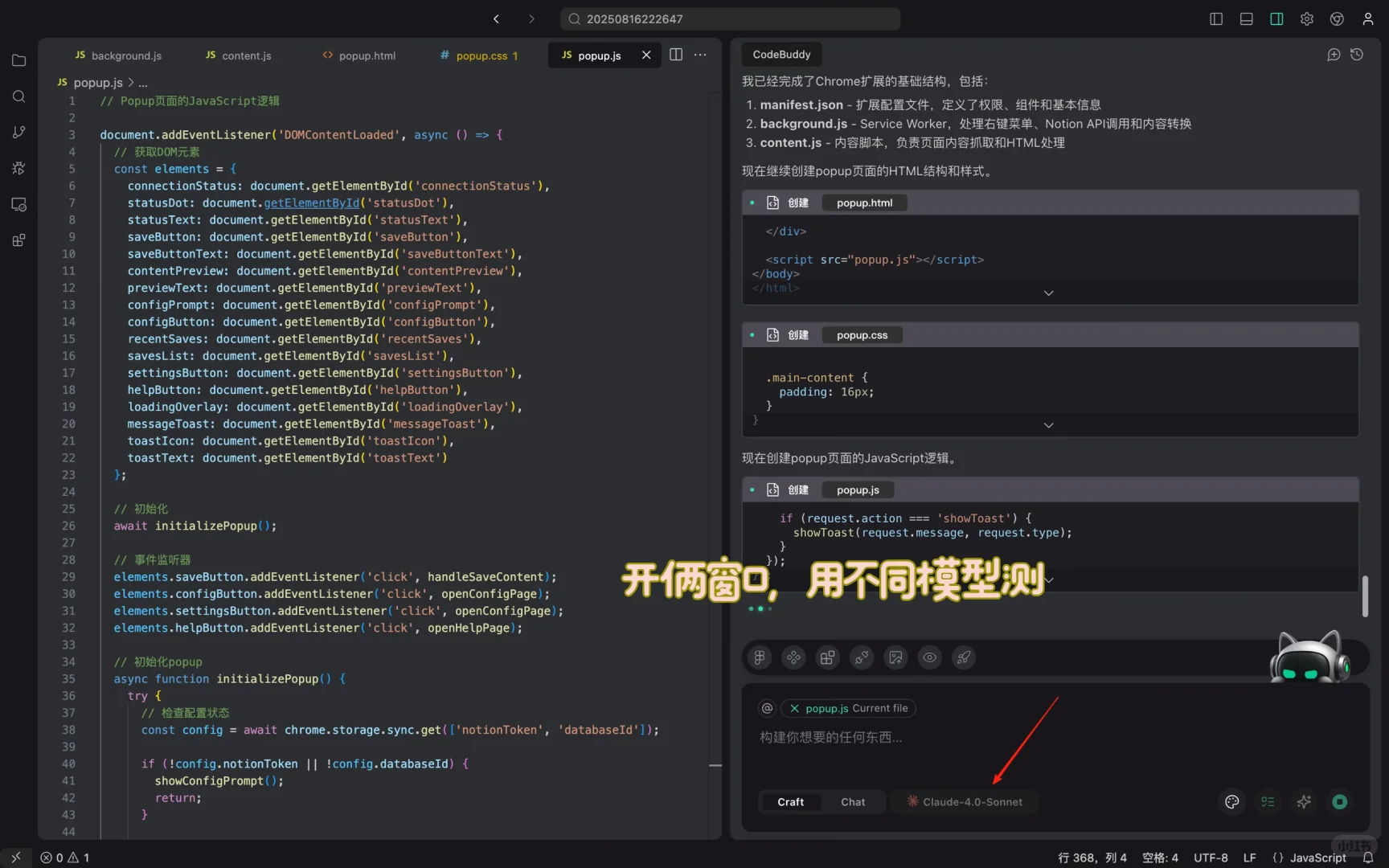Screen dimensions: 1389x868
Task: Select the Search icon in the sidebar
Action: click(x=18, y=96)
